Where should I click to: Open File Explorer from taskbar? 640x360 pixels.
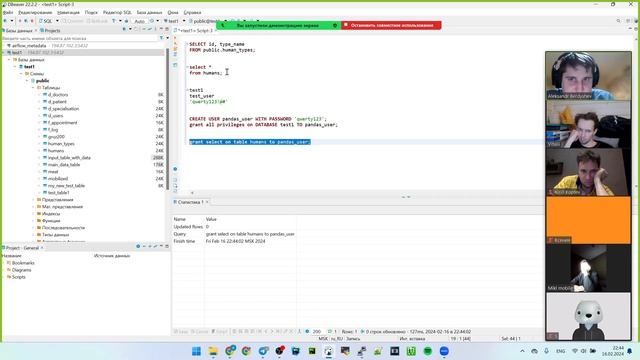coord(213,351)
